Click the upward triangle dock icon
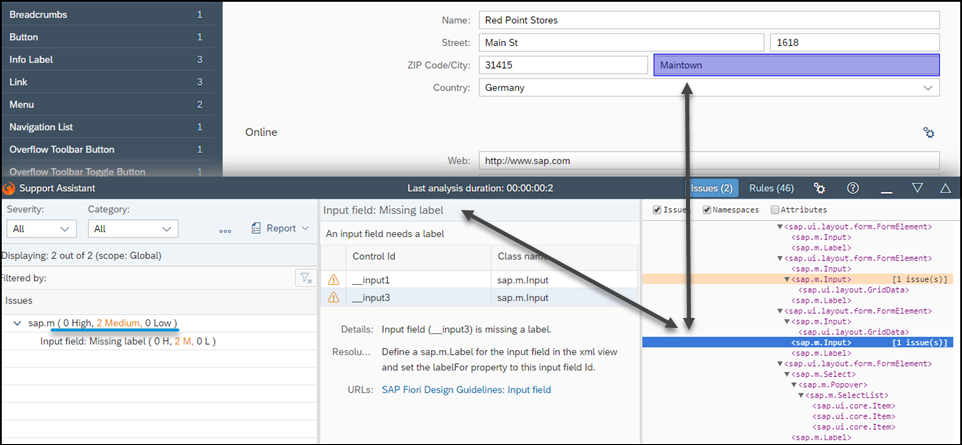The height and width of the screenshot is (445, 962). pyautogui.click(x=945, y=188)
